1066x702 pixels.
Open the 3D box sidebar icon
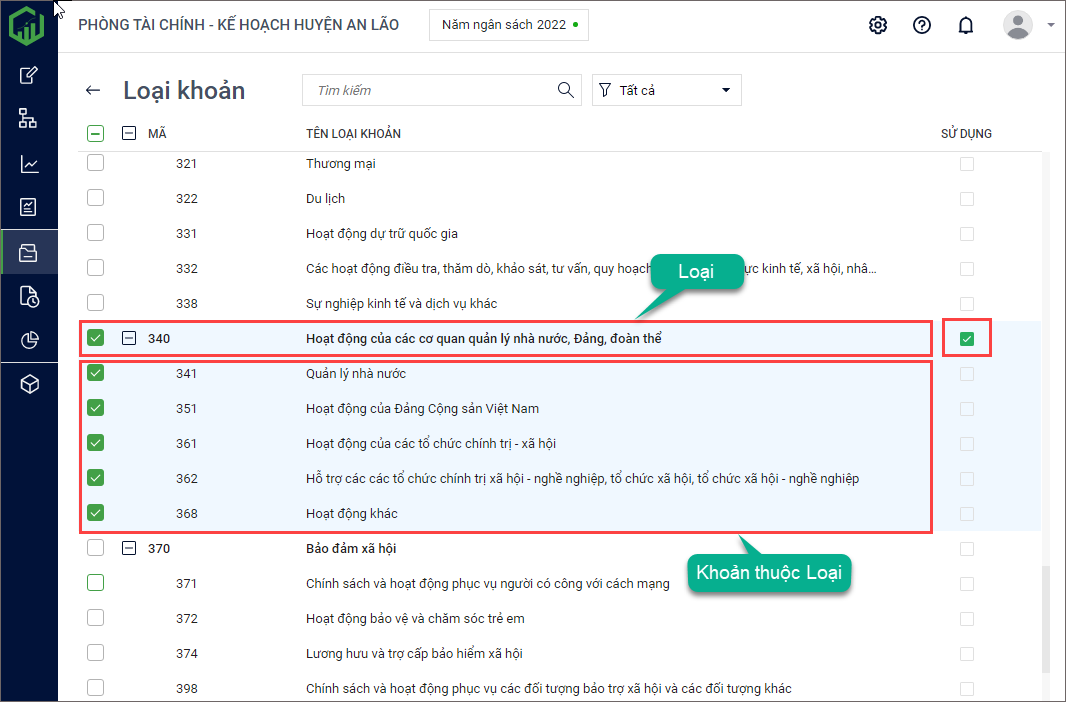[x=29, y=385]
